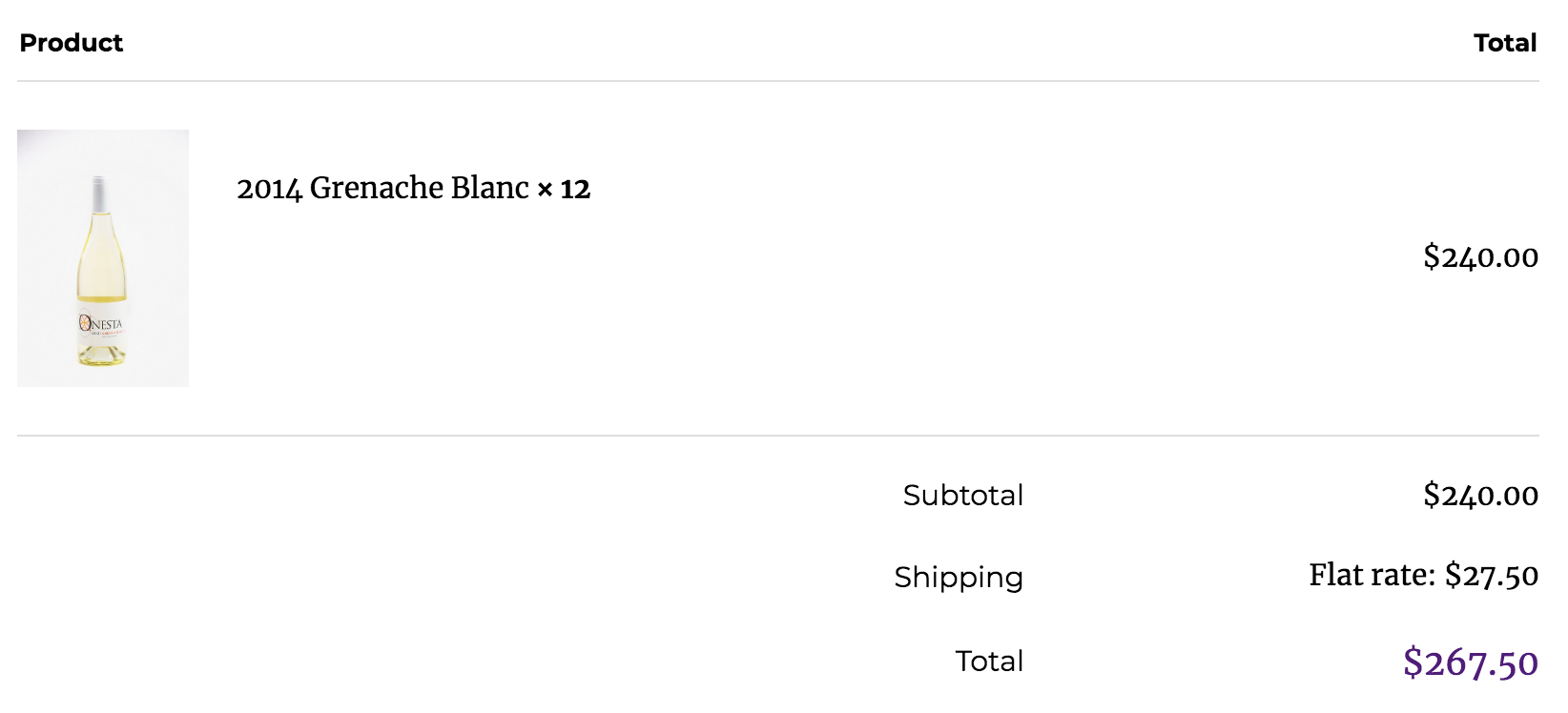Viewport: 1568px width, 713px height.
Task: Click the word Blanc in product title
Action: 490,188
